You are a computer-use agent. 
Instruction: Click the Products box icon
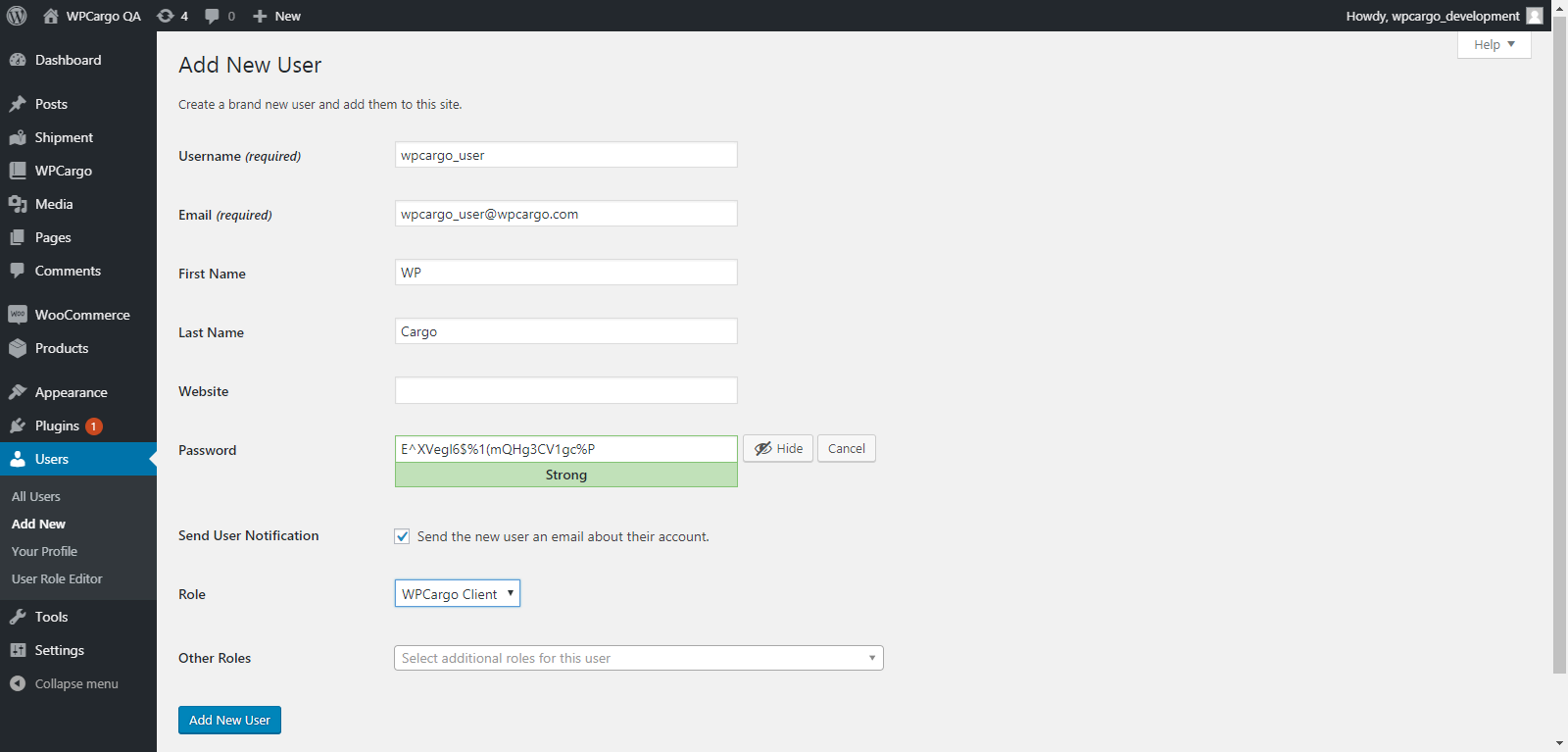click(18, 348)
